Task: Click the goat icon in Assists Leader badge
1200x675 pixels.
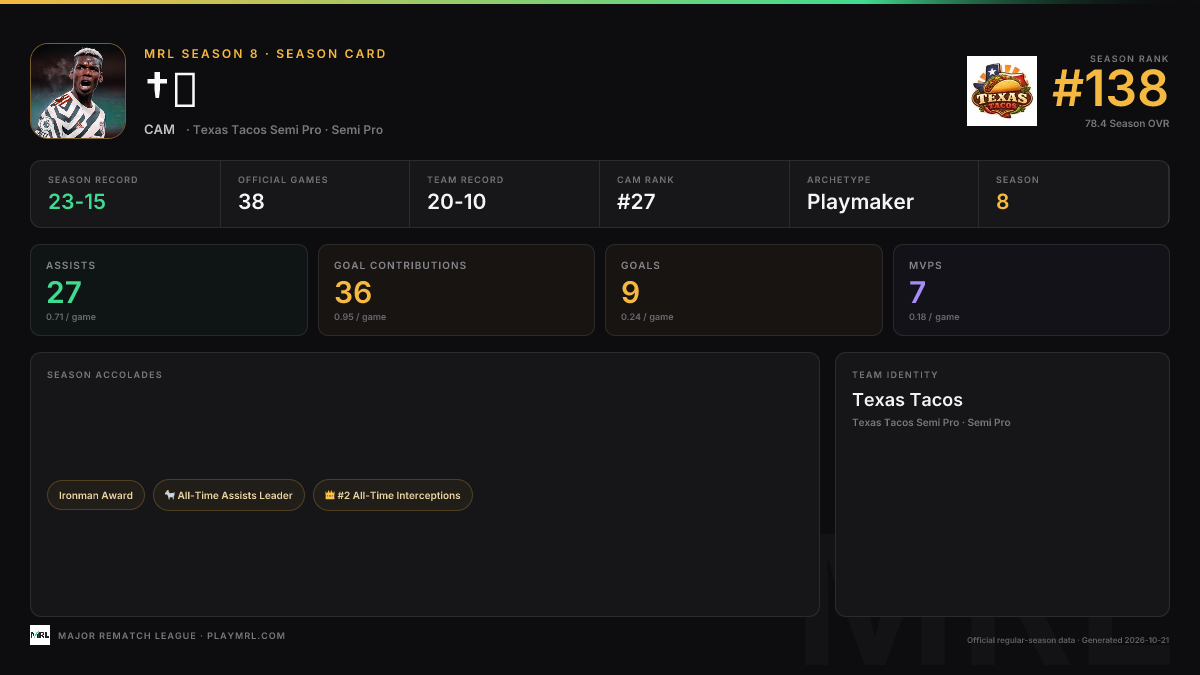Action: [170, 496]
